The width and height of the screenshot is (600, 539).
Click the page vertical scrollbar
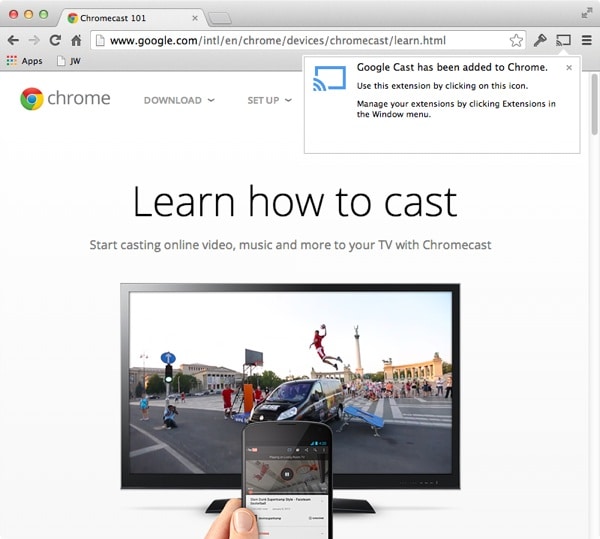tap(594, 104)
